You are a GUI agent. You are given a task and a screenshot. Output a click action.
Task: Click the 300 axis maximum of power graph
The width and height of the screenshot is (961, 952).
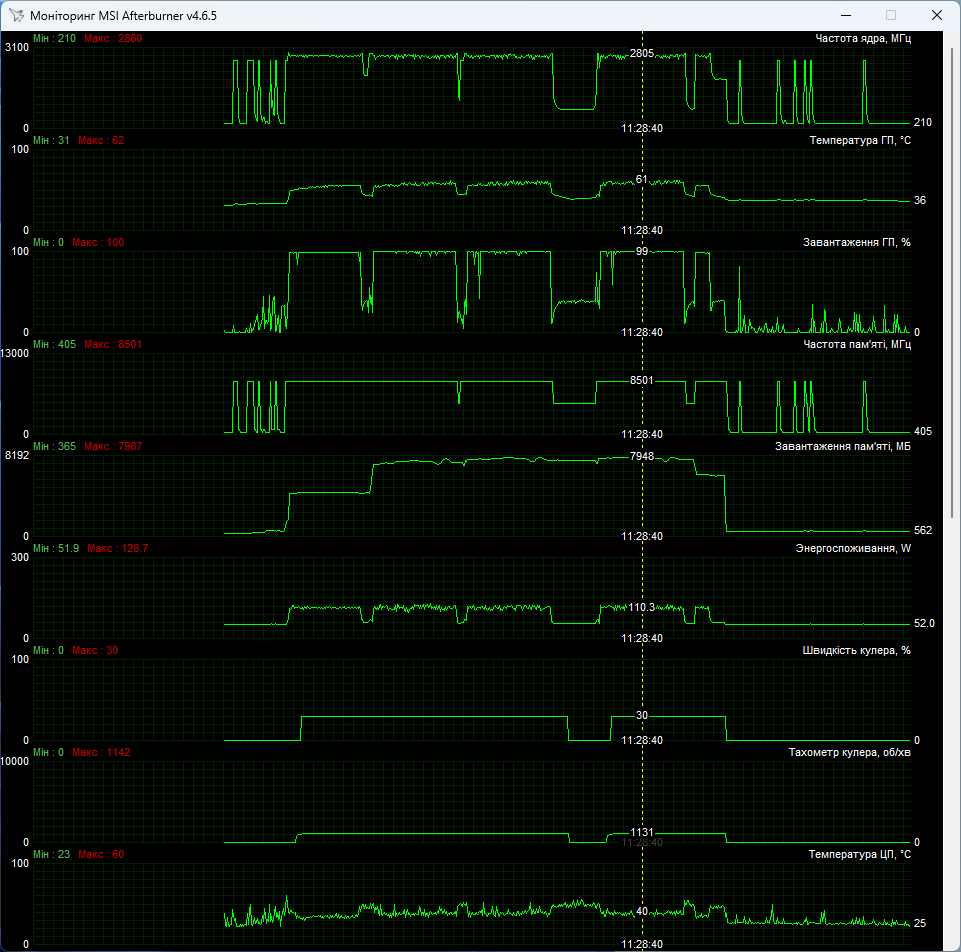pyautogui.click(x=20, y=557)
